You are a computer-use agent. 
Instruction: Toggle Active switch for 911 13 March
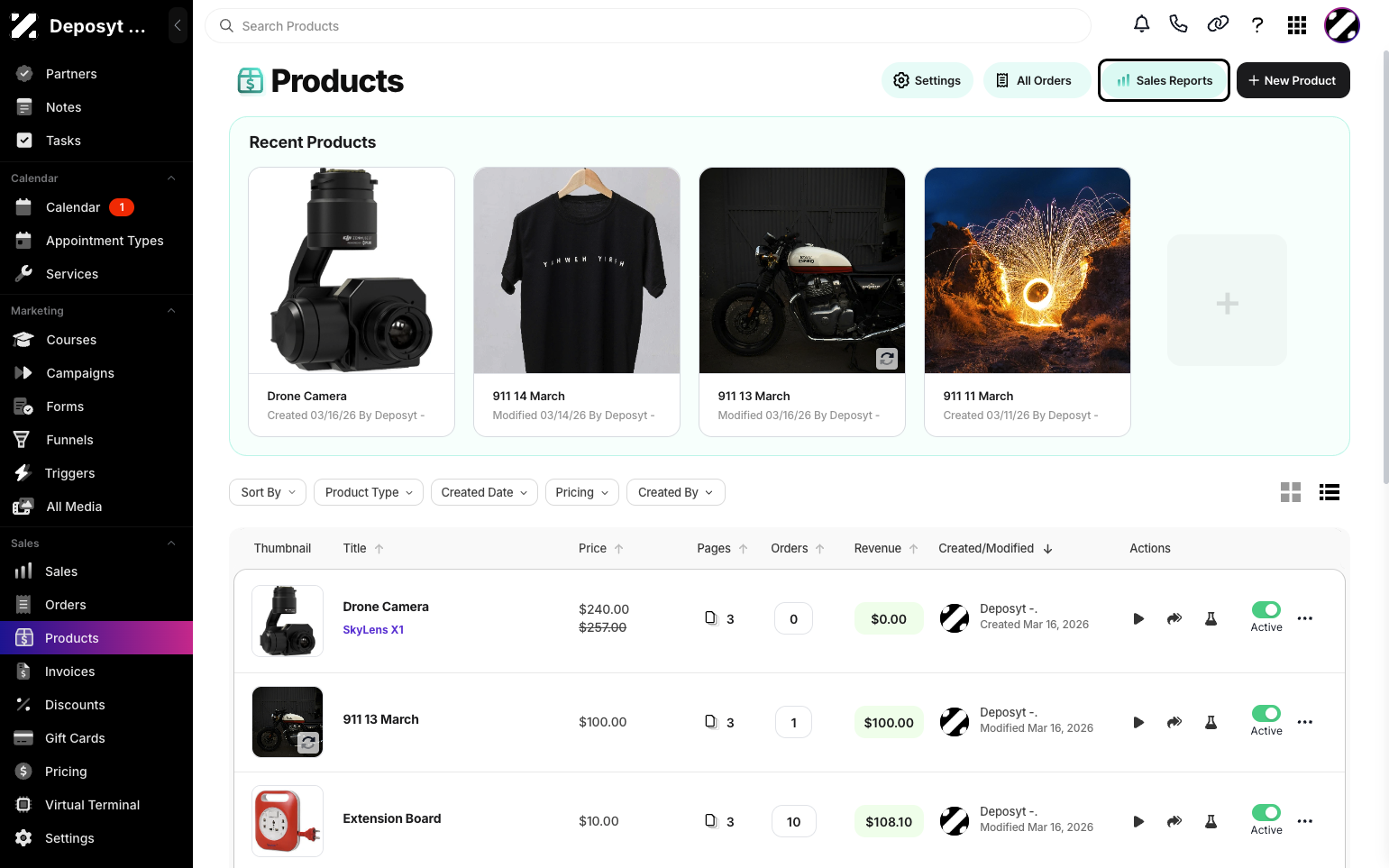(1266, 713)
